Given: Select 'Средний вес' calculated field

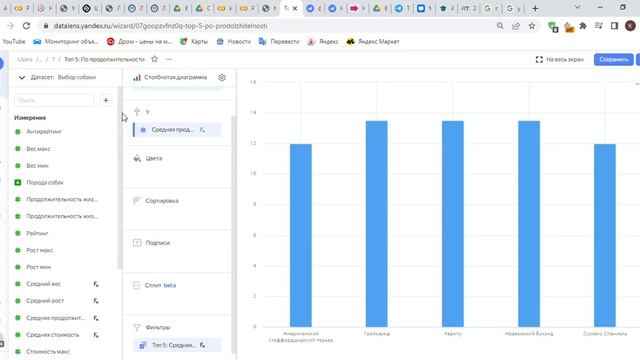Looking at the screenshot, I should pos(44,284).
